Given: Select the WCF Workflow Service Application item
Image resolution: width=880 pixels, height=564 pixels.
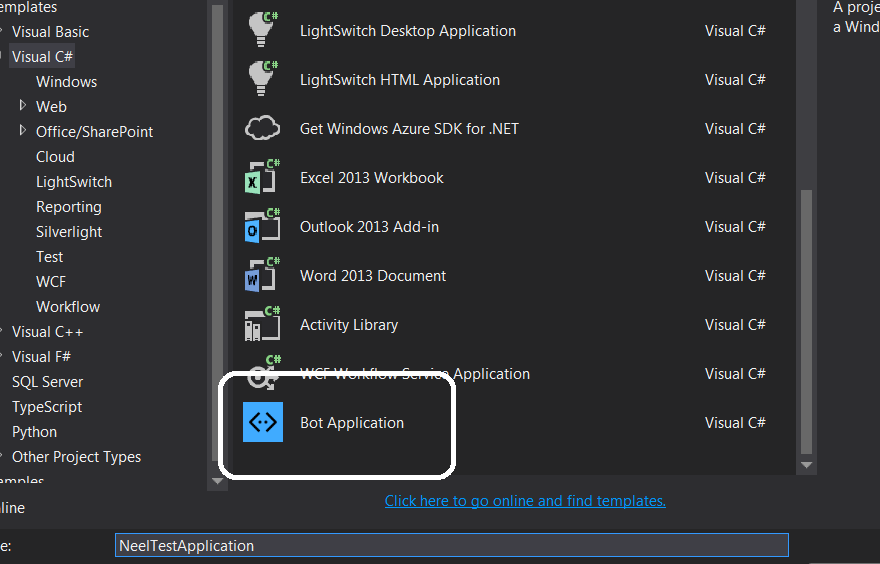Looking at the screenshot, I should [x=415, y=374].
